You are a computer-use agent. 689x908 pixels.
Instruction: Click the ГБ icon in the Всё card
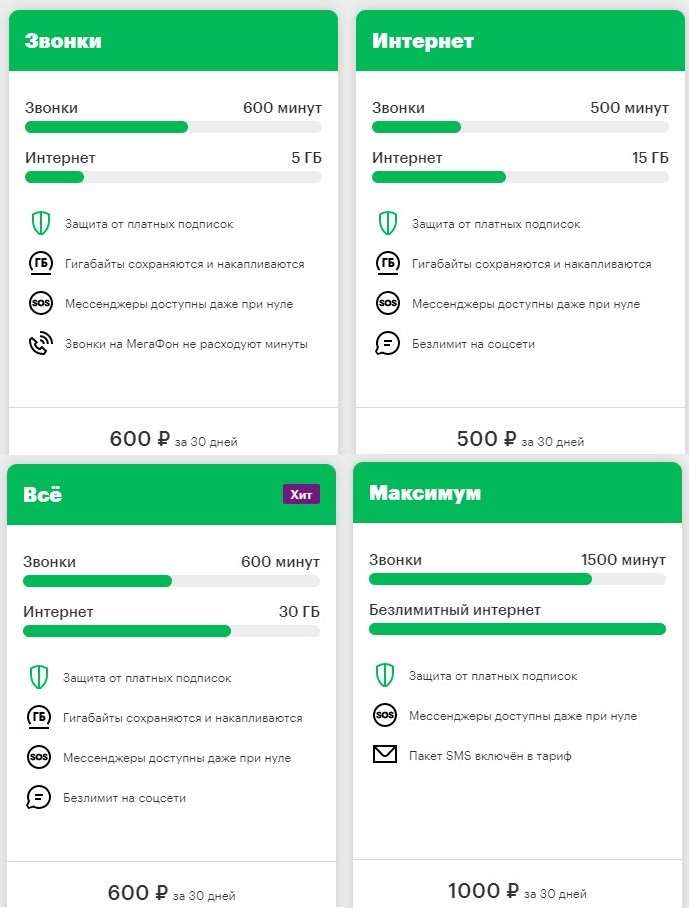click(38, 718)
